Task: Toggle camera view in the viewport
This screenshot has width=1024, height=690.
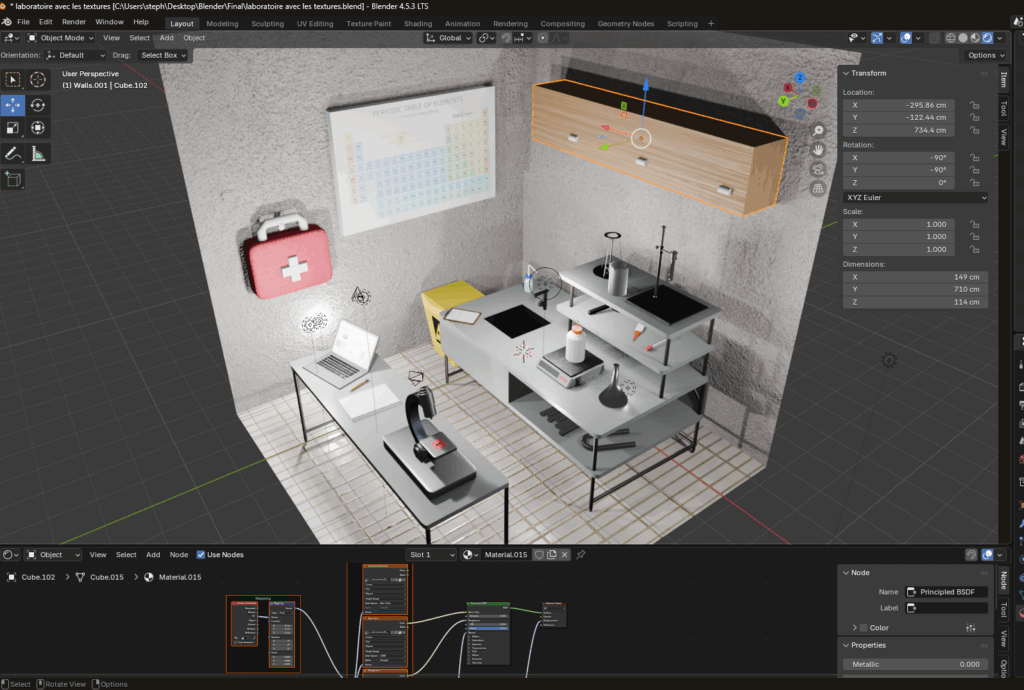Action: point(818,168)
